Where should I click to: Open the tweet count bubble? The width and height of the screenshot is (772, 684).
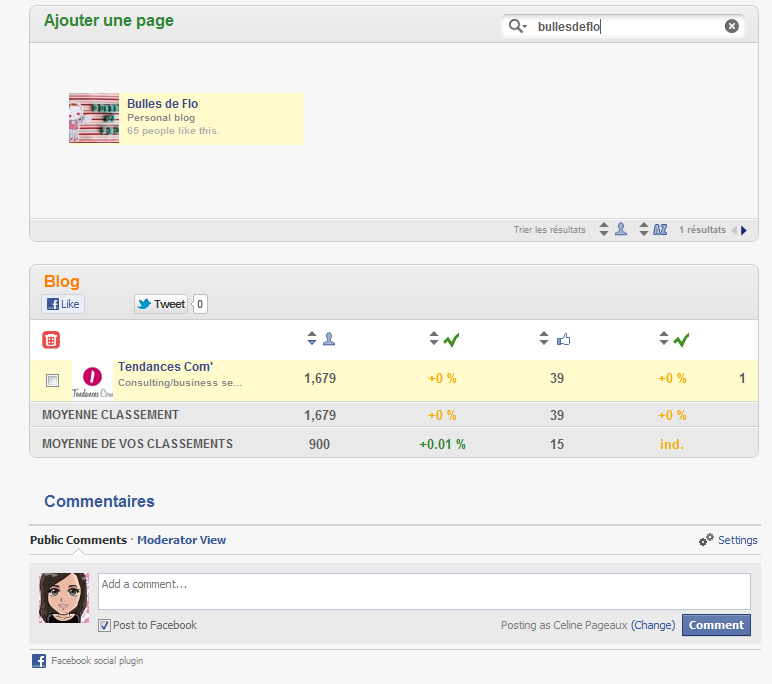[200, 304]
